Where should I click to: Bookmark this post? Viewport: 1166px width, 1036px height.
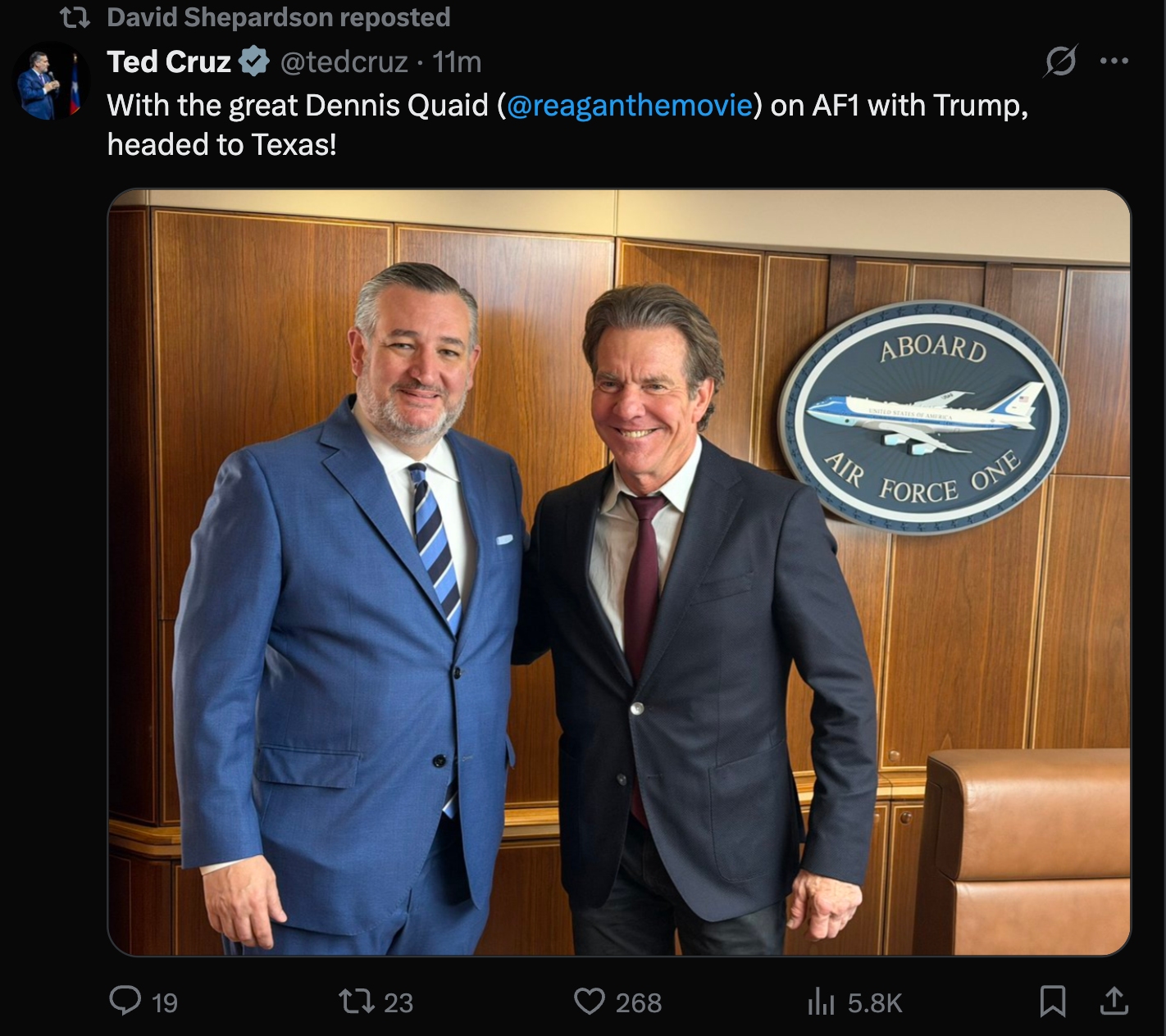point(1052,1001)
